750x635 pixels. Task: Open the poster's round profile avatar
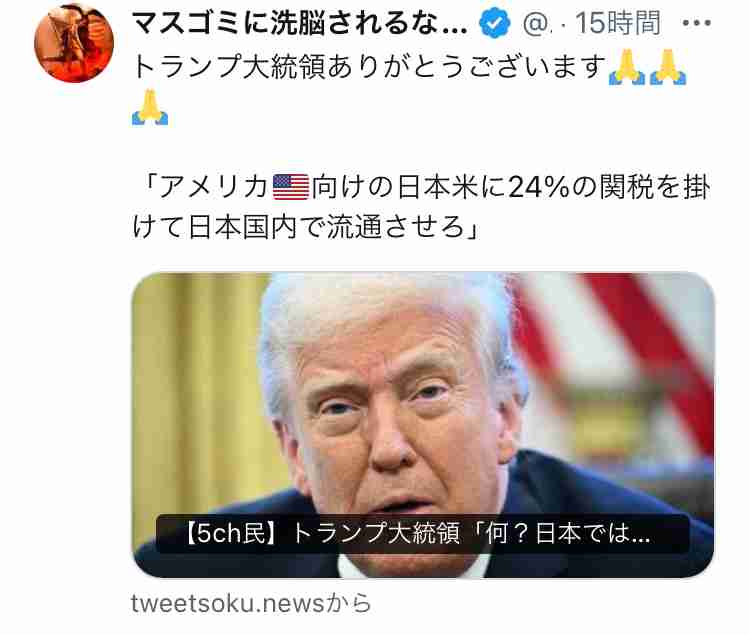[x=74, y=43]
